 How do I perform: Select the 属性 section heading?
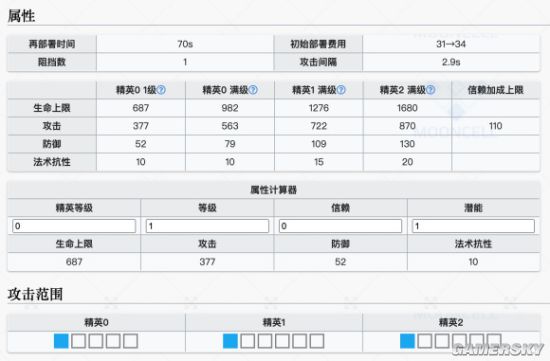[x=21, y=16]
